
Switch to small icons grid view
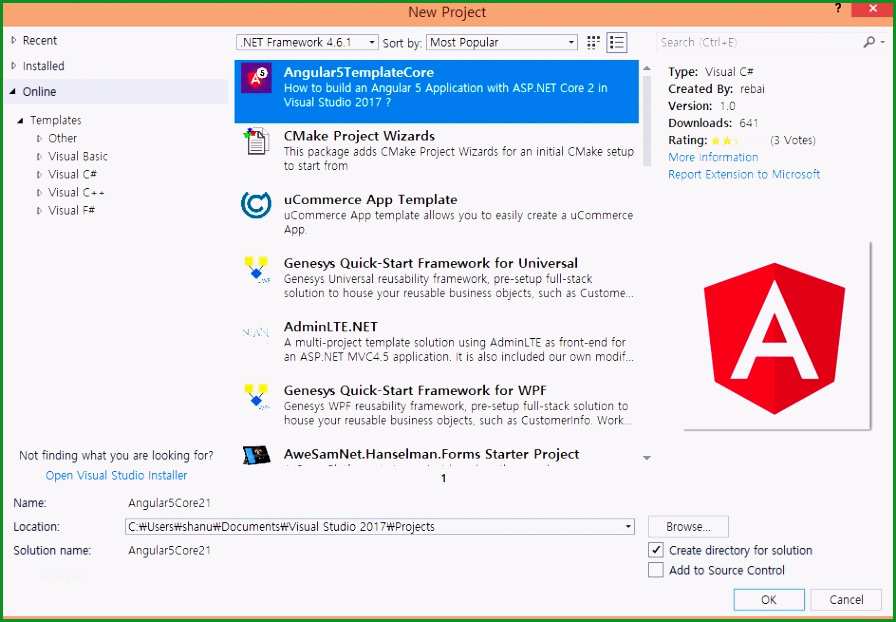pyautogui.click(x=593, y=42)
